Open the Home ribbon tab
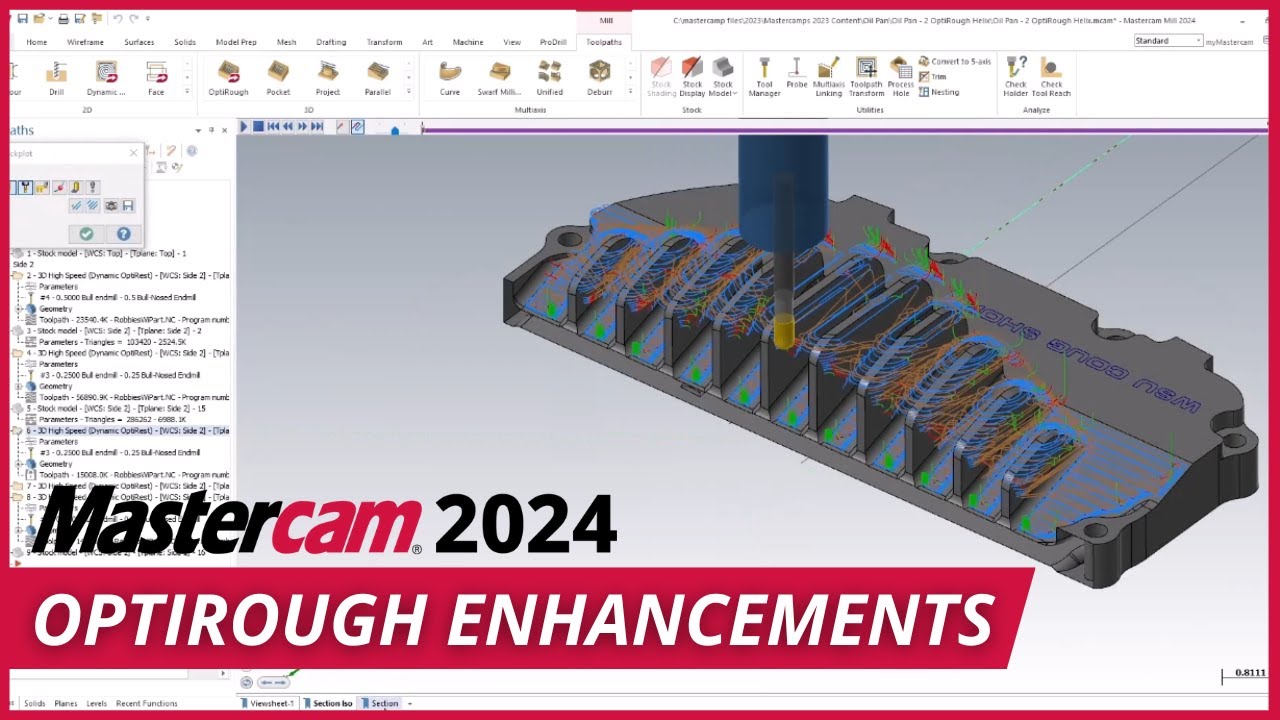The height and width of the screenshot is (720, 1280). (37, 42)
